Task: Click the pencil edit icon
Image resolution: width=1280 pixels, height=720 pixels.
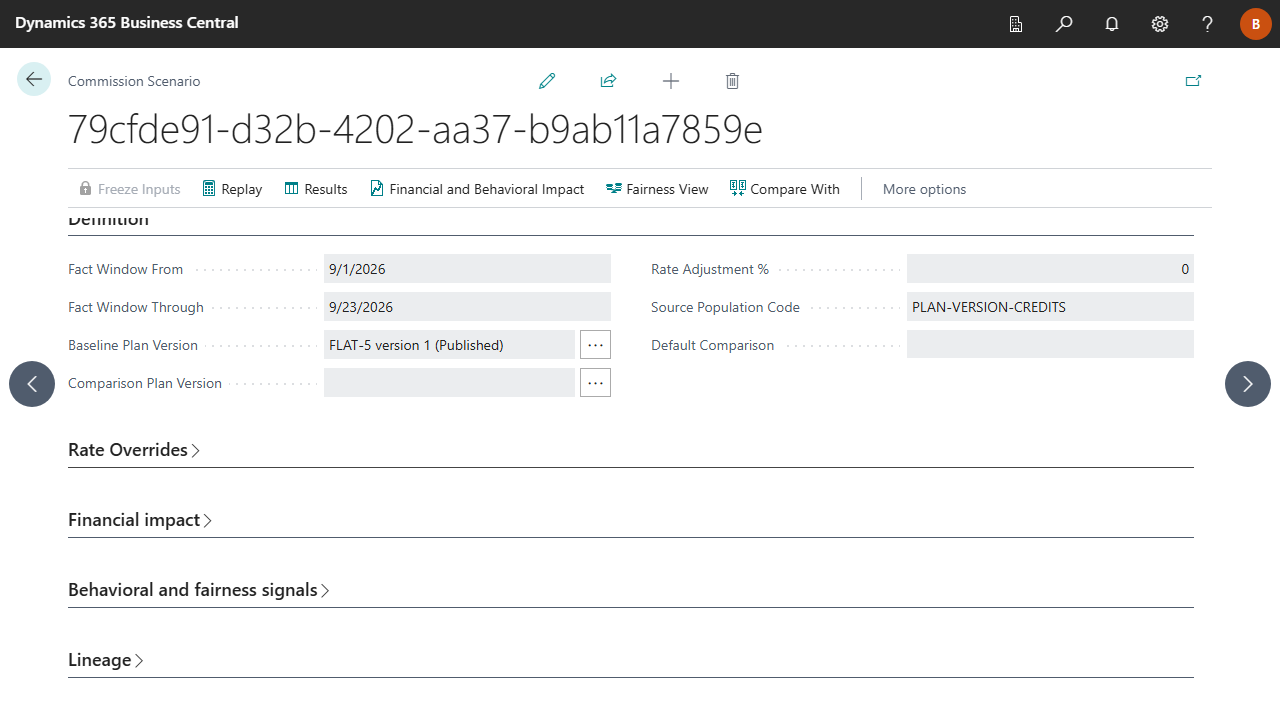Action: point(547,81)
